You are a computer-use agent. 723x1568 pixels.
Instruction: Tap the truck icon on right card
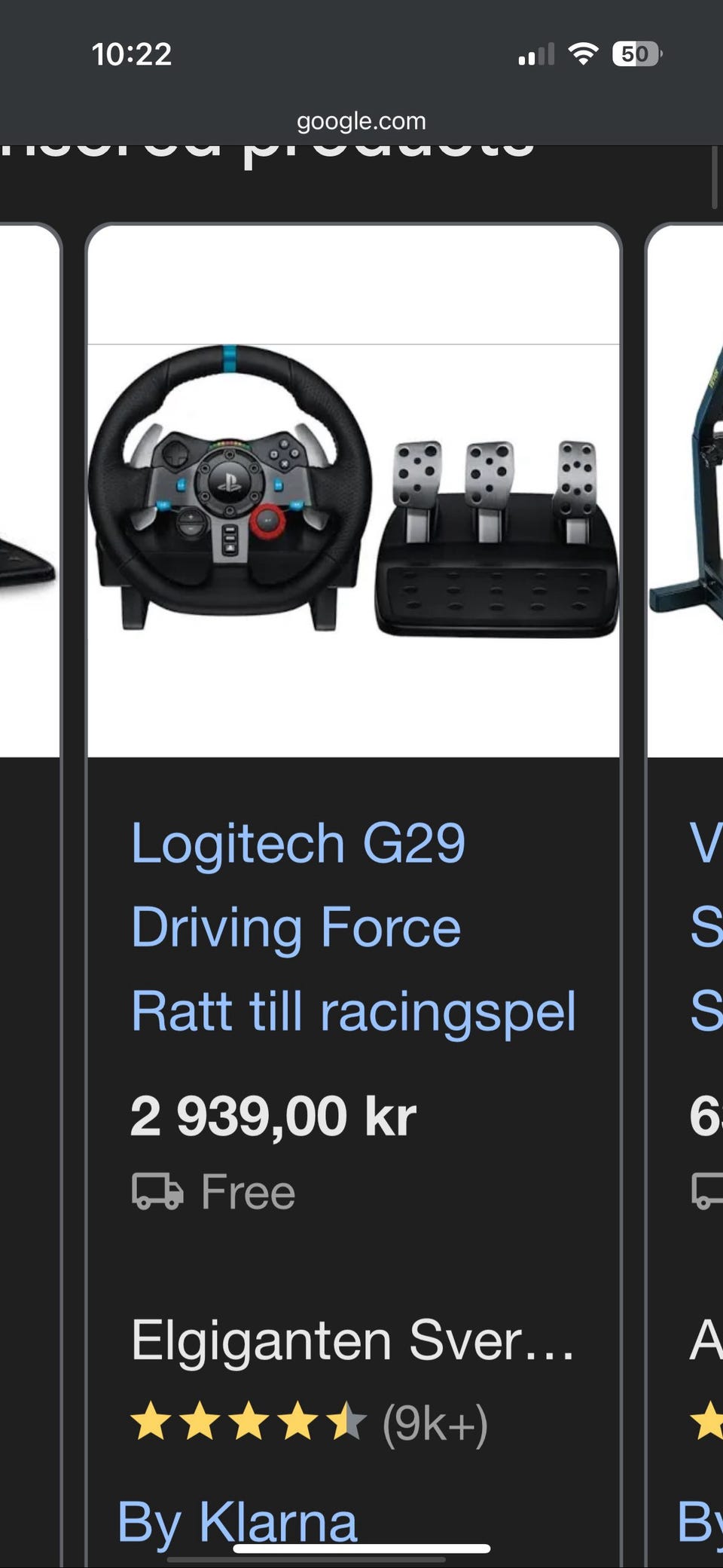707,1191
